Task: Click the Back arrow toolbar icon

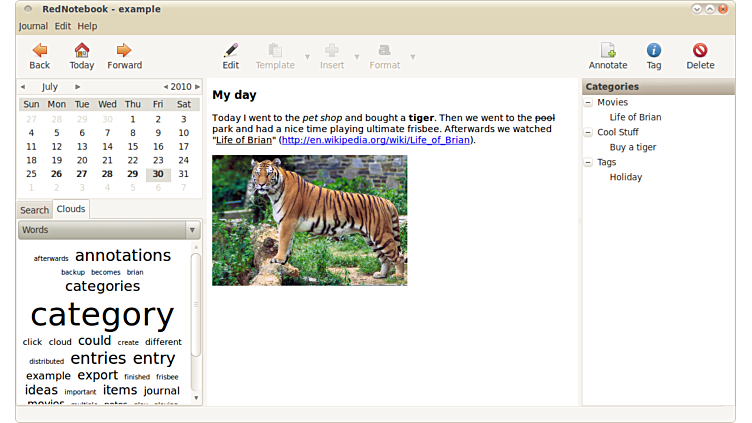Action: click(39, 50)
